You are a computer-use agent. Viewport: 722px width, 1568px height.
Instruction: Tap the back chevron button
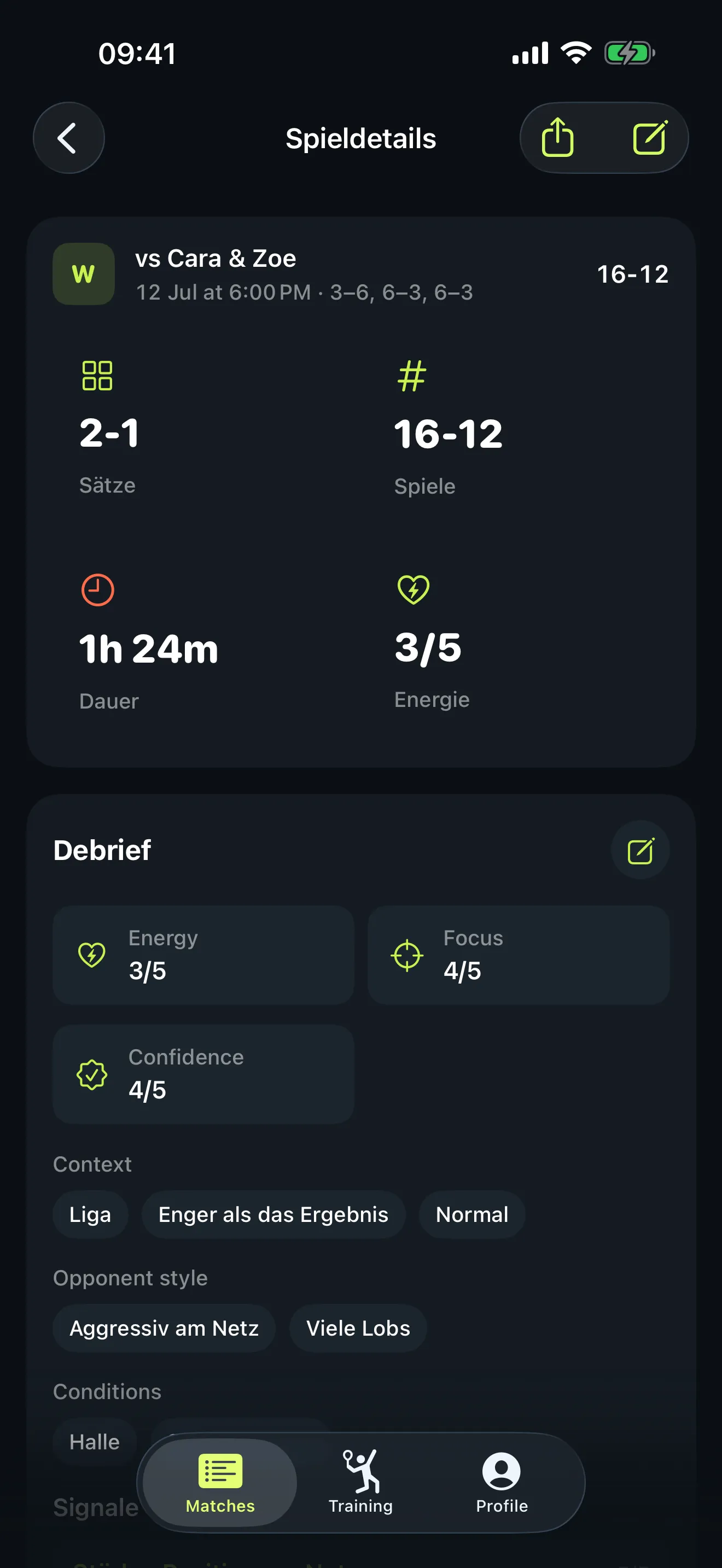[68, 138]
